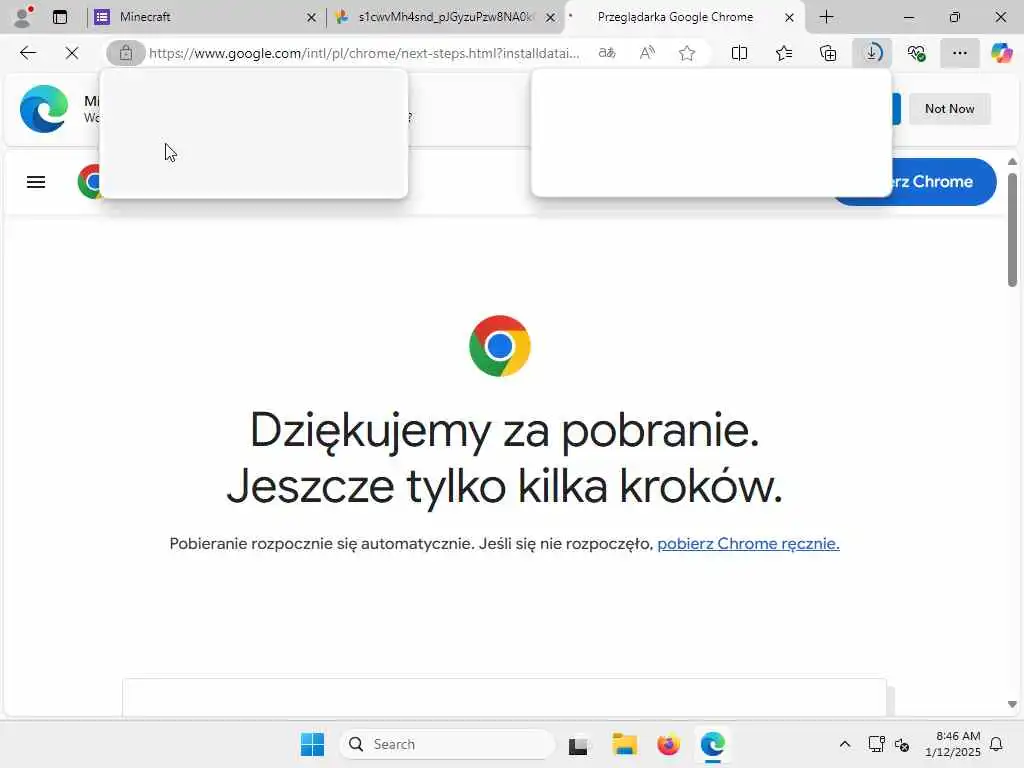Click the page vertical scrollbar thumb
1024x768 pixels.
click(1012, 229)
